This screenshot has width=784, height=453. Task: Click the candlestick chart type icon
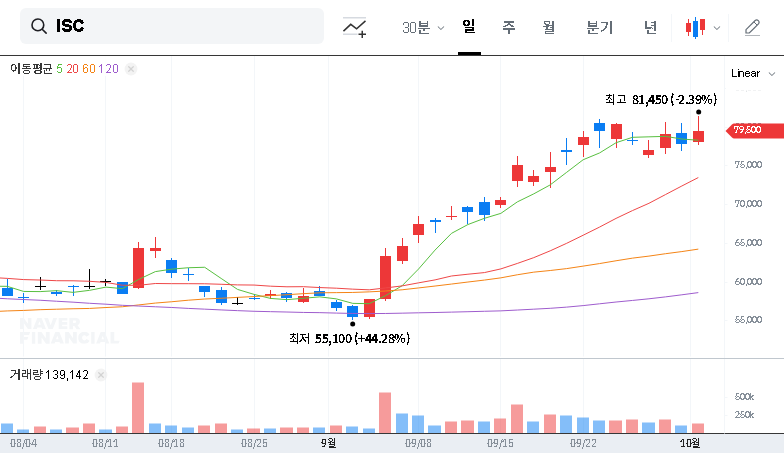pos(695,27)
